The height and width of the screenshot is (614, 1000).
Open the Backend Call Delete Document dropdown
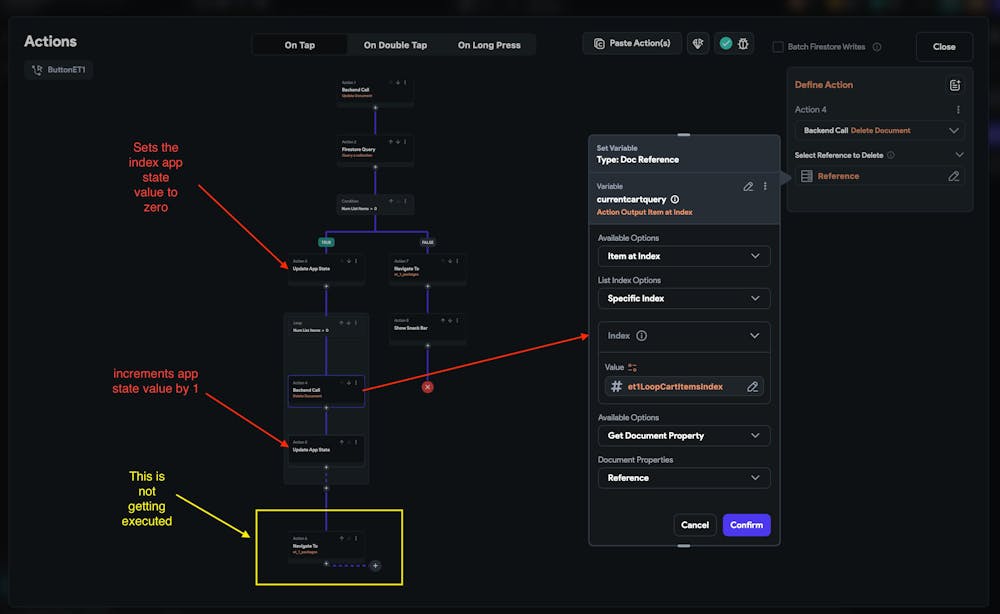coord(878,131)
